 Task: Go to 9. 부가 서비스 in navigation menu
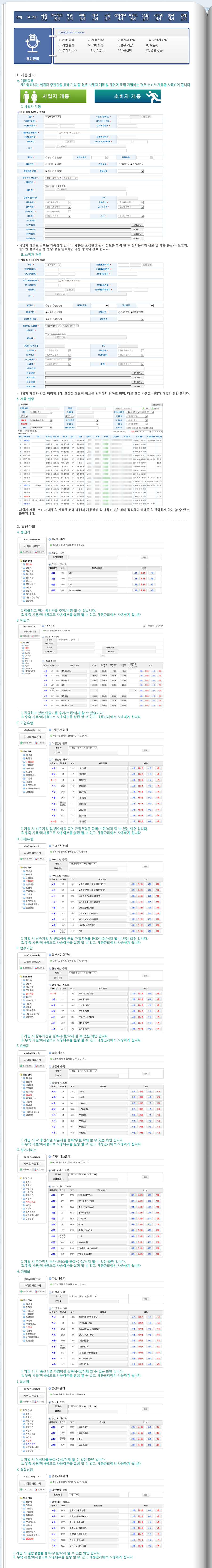pos(68,51)
